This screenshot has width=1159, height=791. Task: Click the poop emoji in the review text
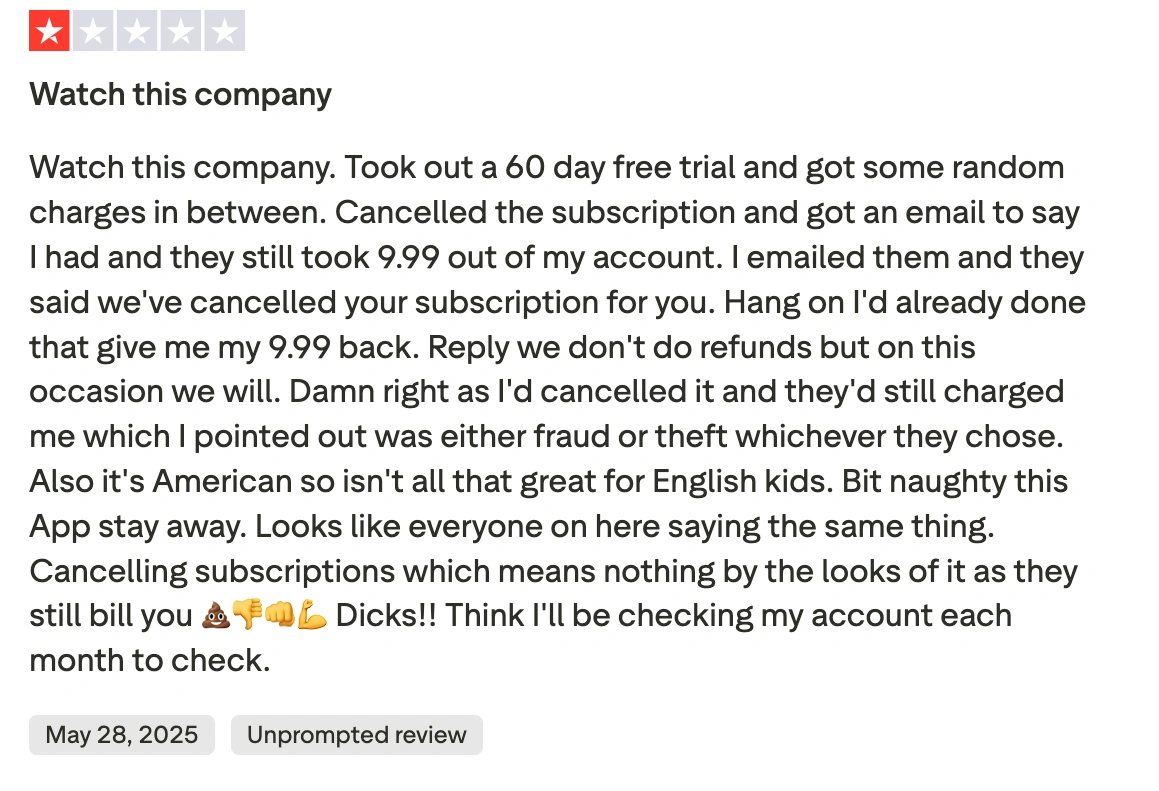[x=218, y=616]
